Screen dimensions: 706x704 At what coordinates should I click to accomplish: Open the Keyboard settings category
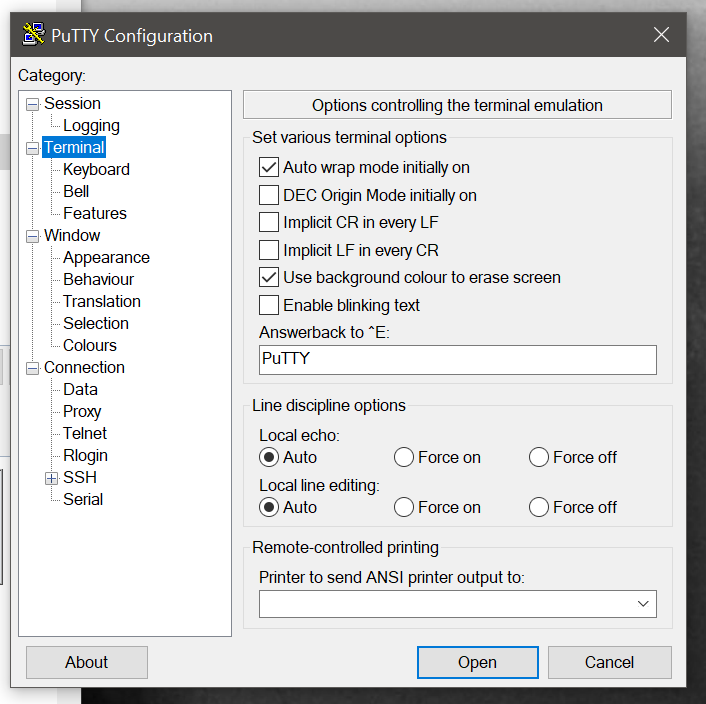point(96,170)
